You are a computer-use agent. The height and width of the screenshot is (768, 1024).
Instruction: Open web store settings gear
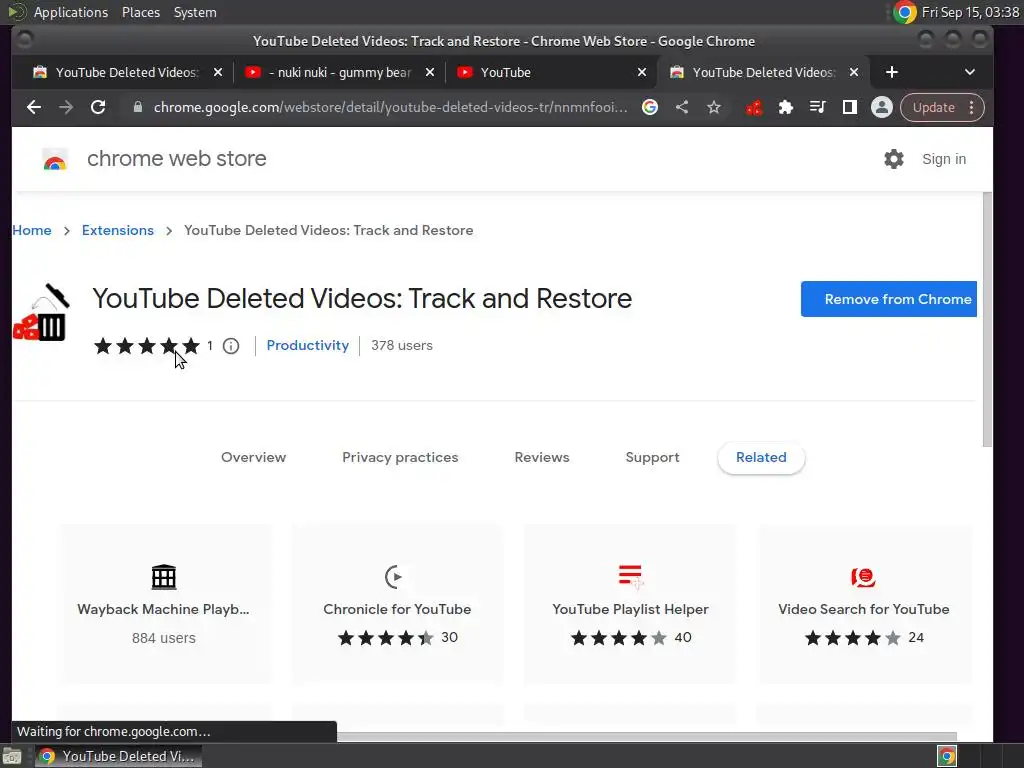(893, 159)
